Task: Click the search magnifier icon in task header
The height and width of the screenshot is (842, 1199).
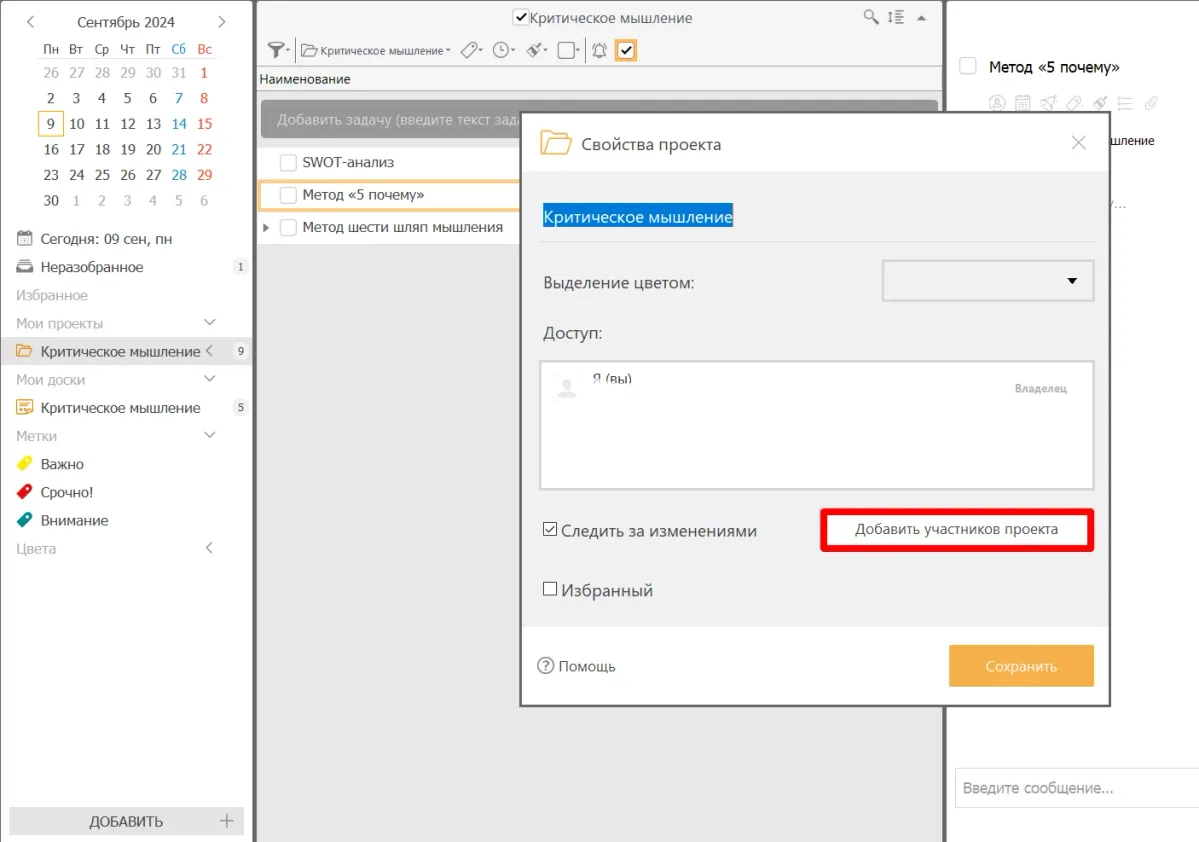Action: pyautogui.click(x=871, y=17)
